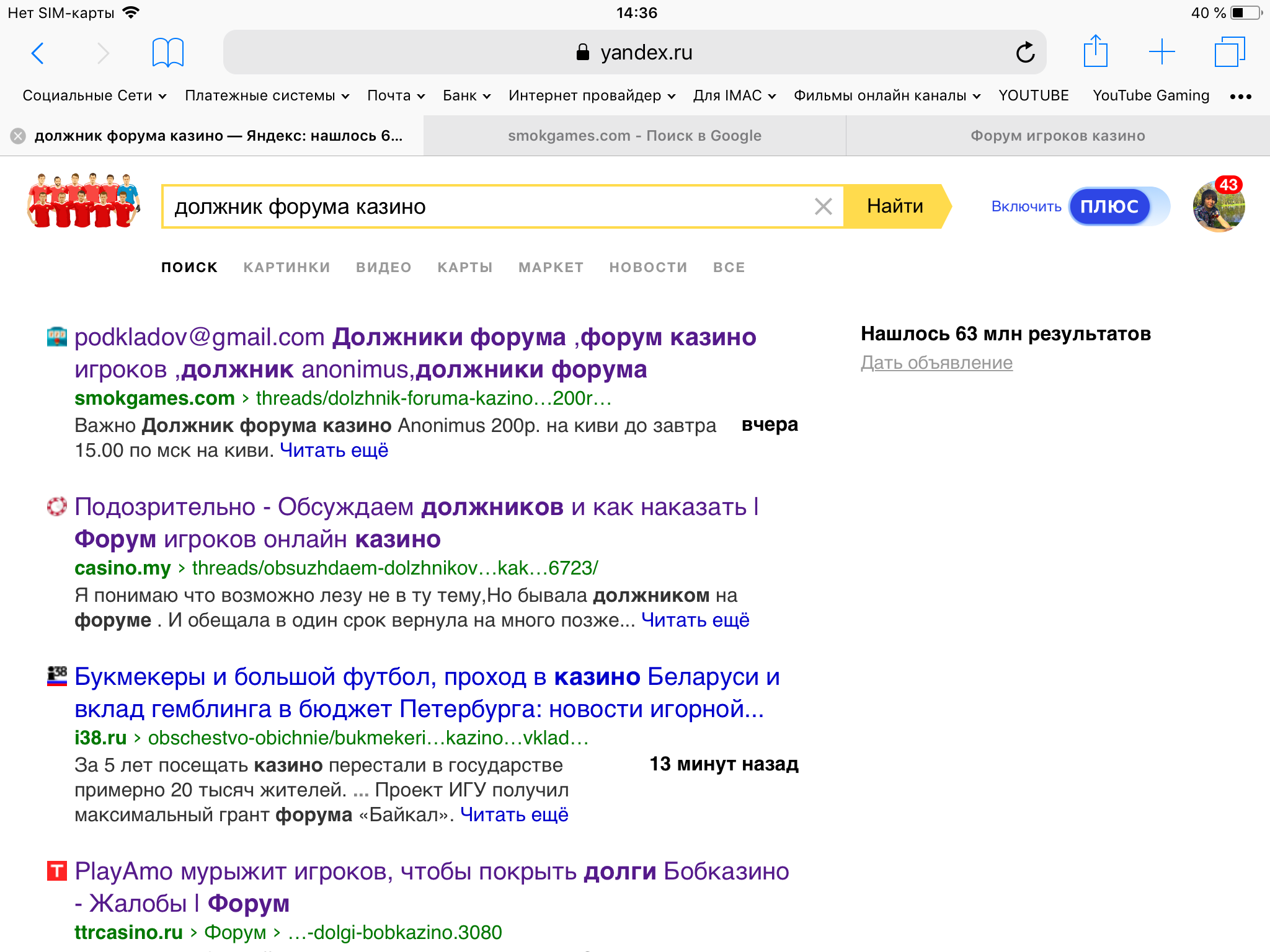Viewport: 1270px width, 952px height.
Task: Select the Картинки search category
Action: (286, 267)
